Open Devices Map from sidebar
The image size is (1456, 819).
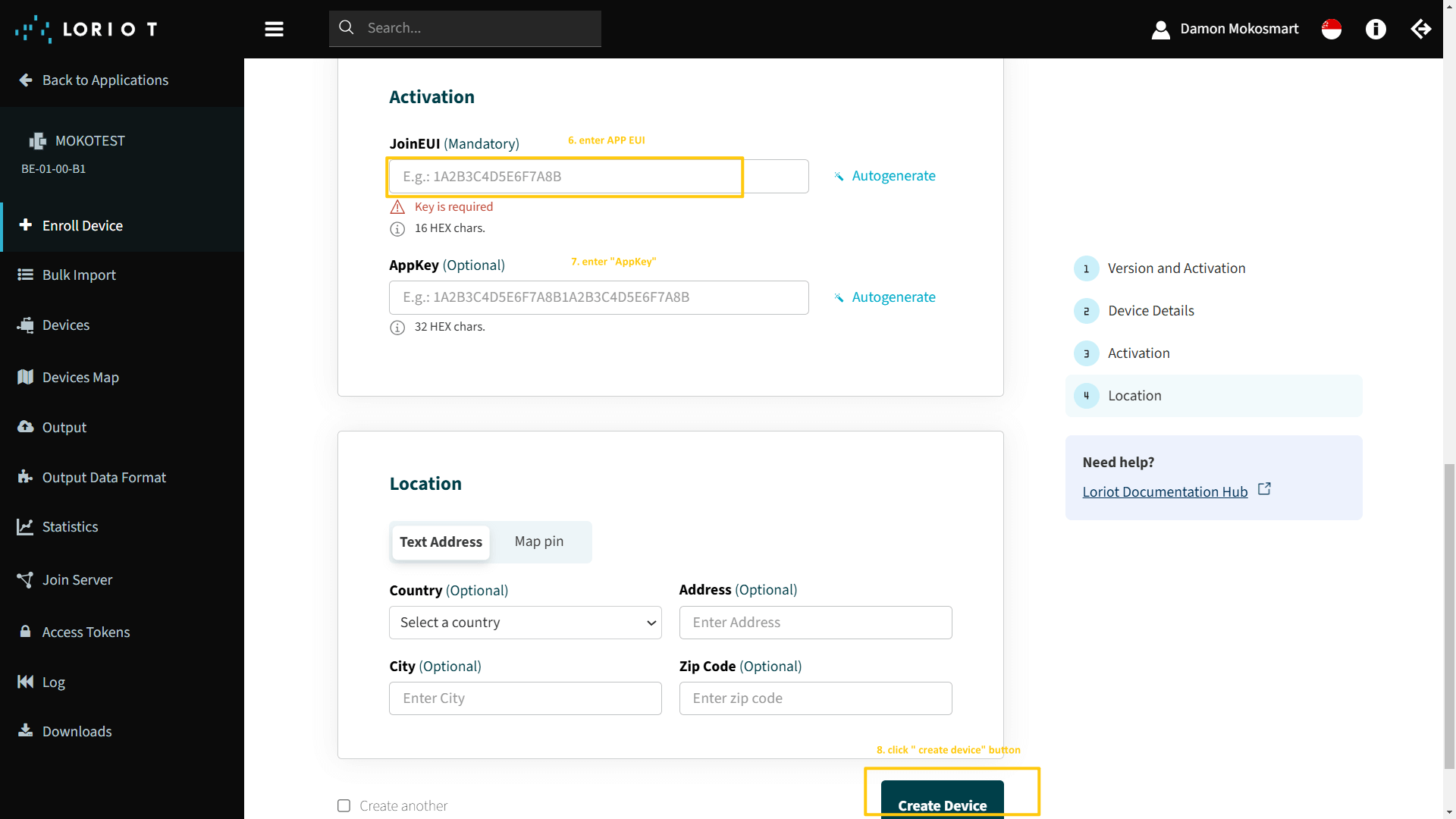(80, 377)
